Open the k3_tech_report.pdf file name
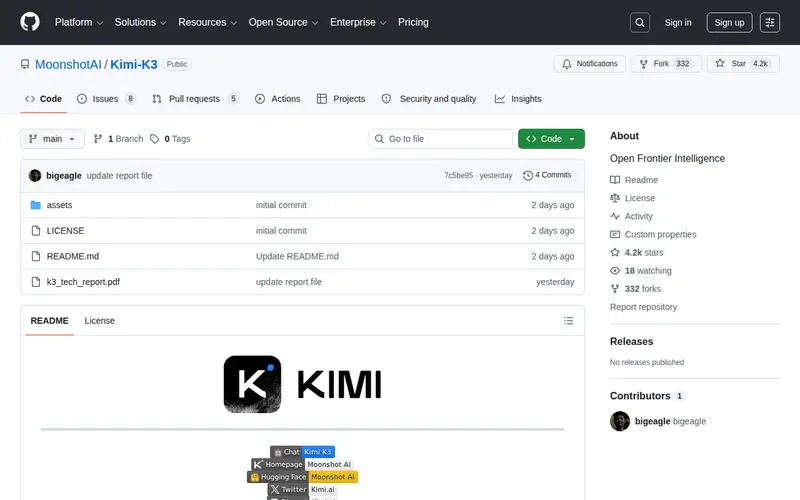This screenshot has height=500, width=800. [83, 282]
